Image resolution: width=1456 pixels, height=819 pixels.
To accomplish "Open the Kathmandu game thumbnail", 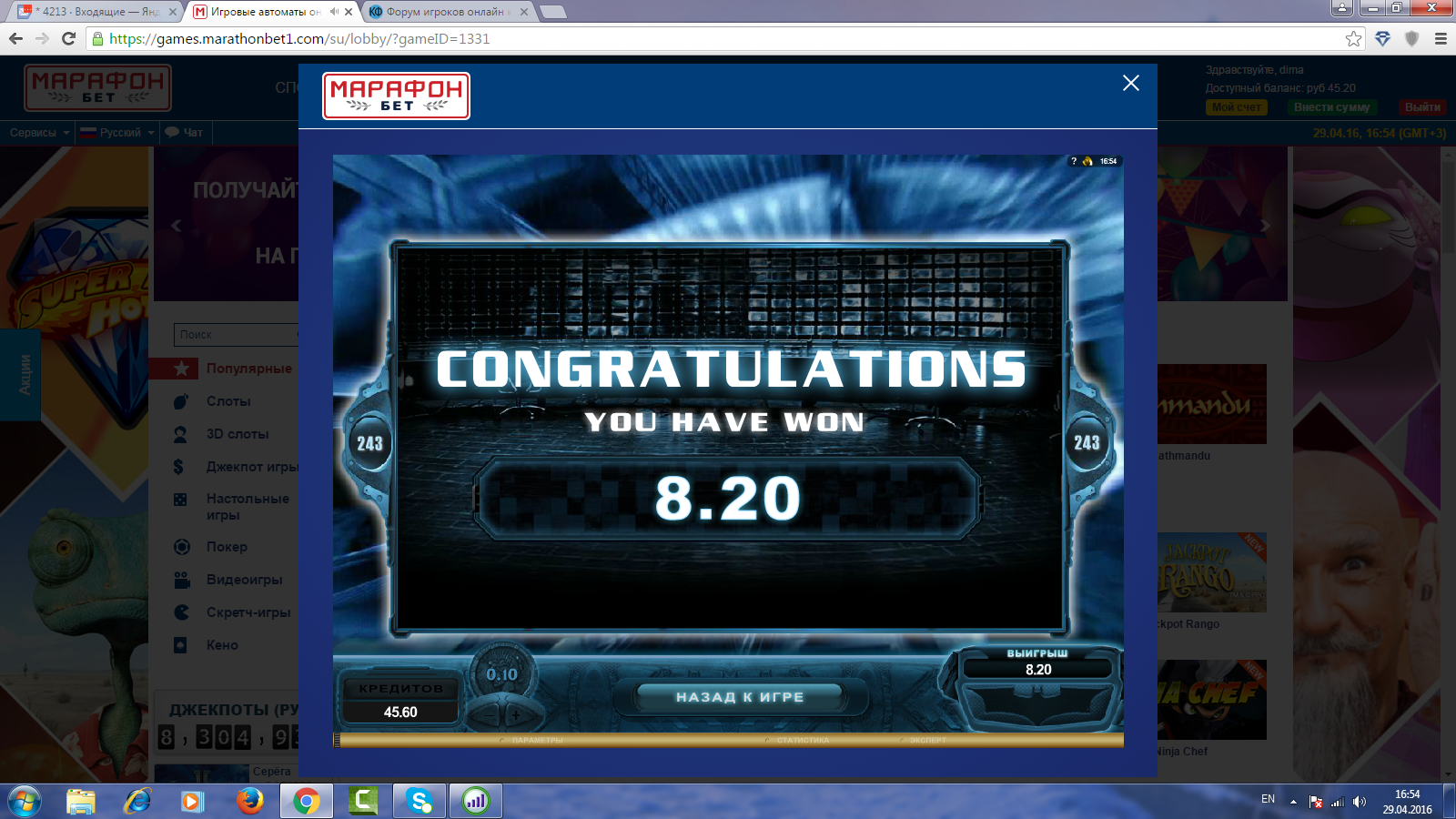I will [1212, 404].
